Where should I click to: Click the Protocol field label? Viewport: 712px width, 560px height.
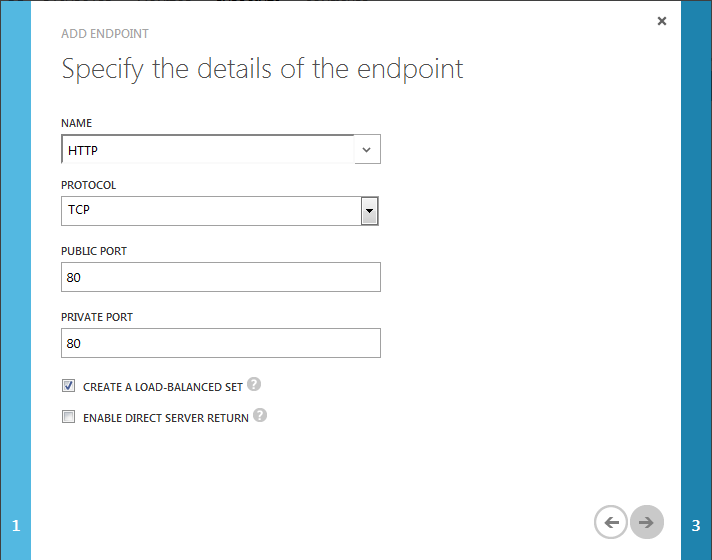point(89,185)
